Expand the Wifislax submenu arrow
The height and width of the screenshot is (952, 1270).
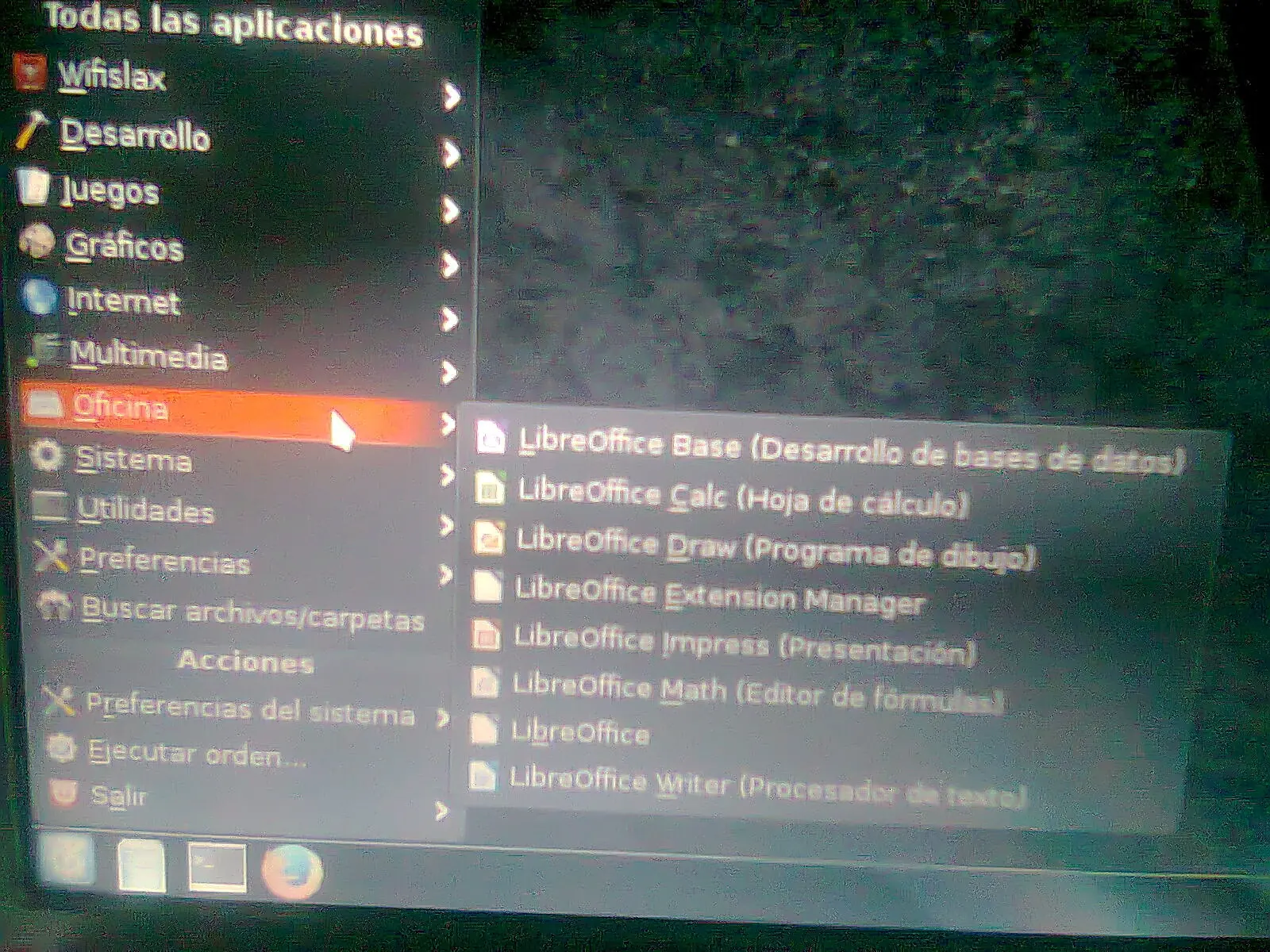coord(452,96)
